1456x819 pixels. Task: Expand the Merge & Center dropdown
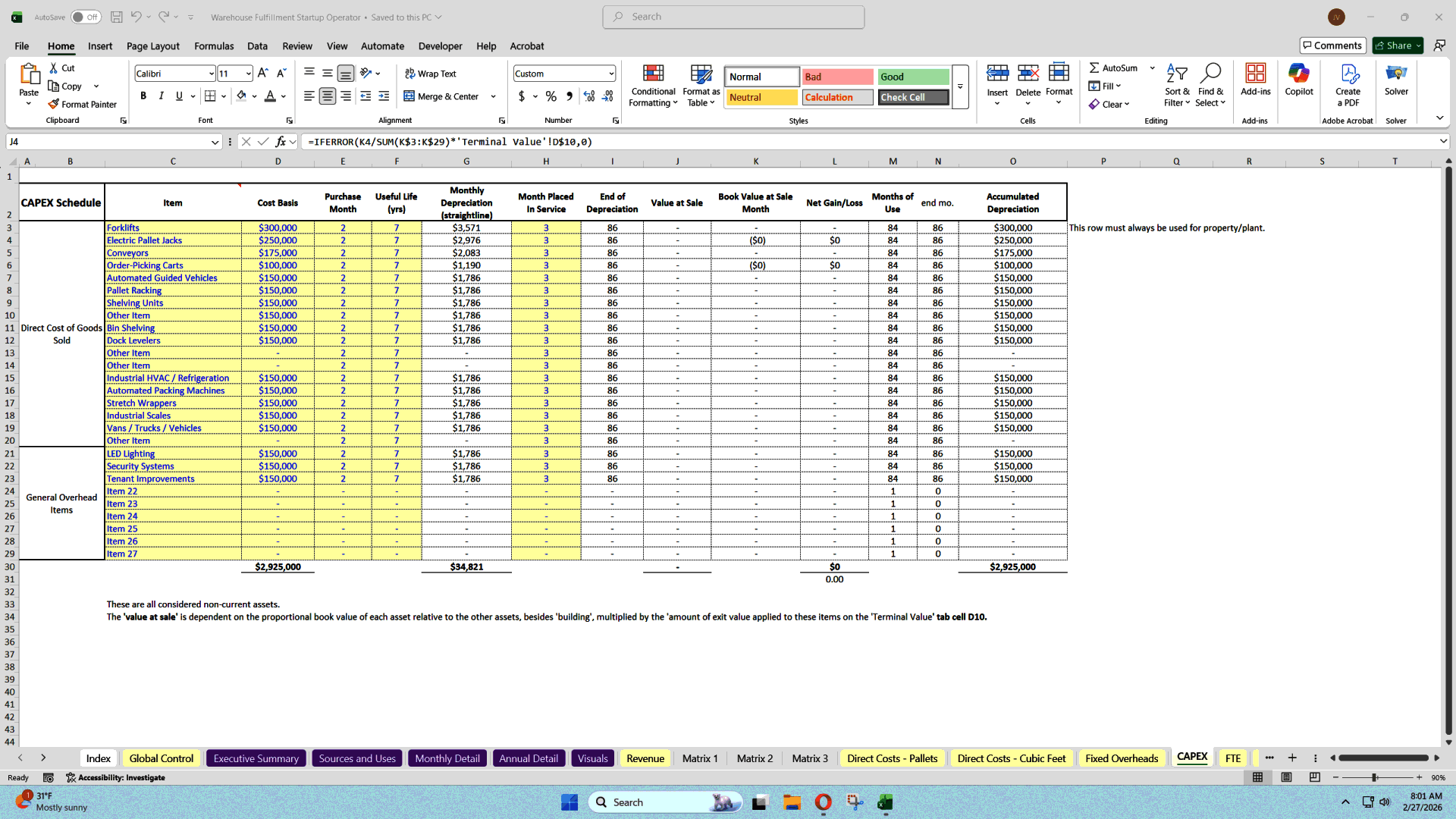click(493, 96)
